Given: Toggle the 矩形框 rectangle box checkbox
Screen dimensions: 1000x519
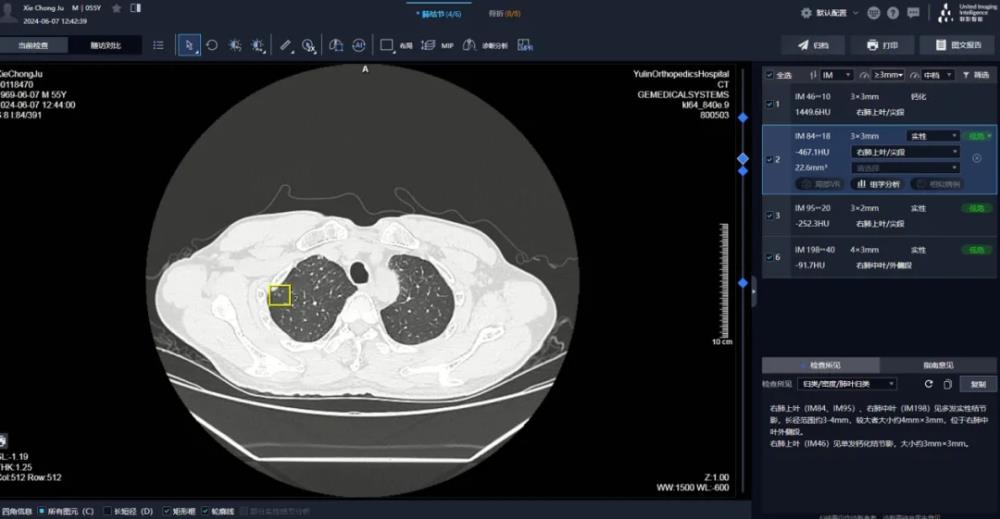Looking at the screenshot, I should 167,511.
